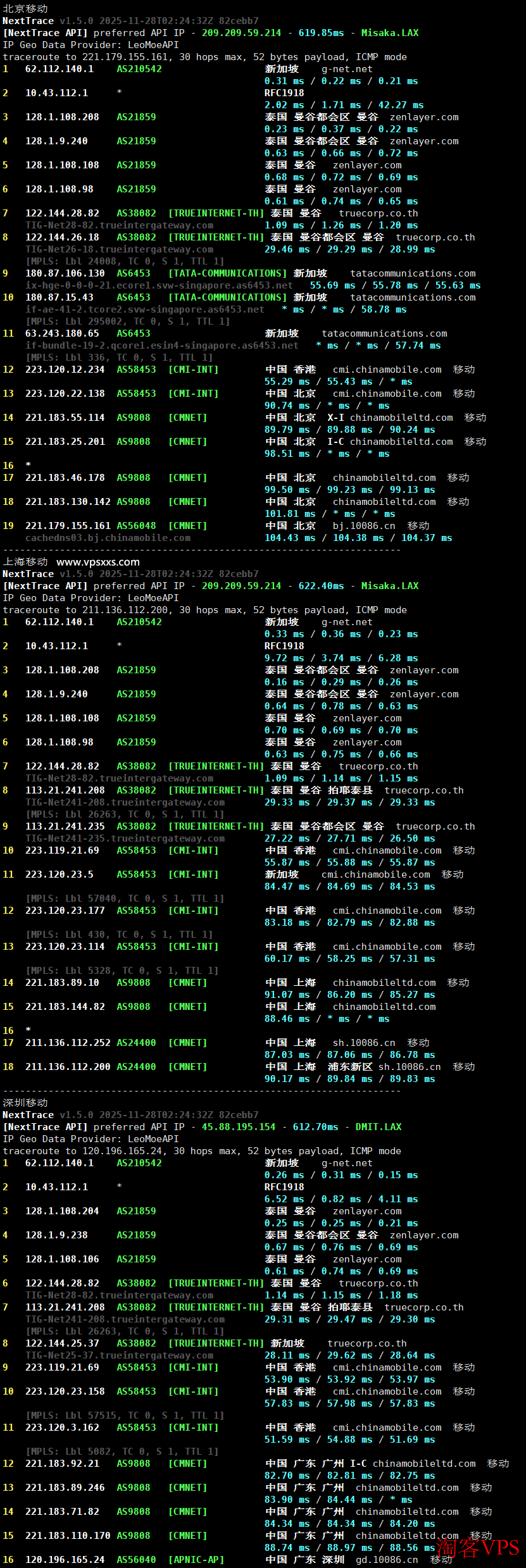Click the red 淘客VPS watermark
Viewport: 526px width, 1568px height.
click(x=478, y=1548)
